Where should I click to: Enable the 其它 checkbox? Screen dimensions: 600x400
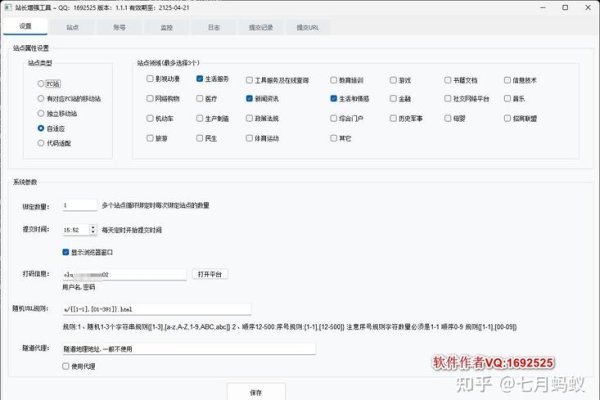334,138
